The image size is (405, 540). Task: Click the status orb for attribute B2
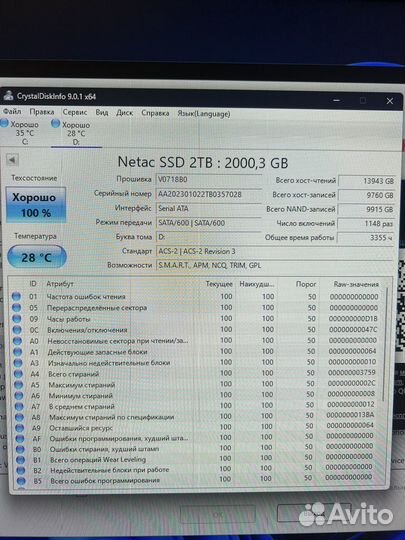tap(21, 470)
